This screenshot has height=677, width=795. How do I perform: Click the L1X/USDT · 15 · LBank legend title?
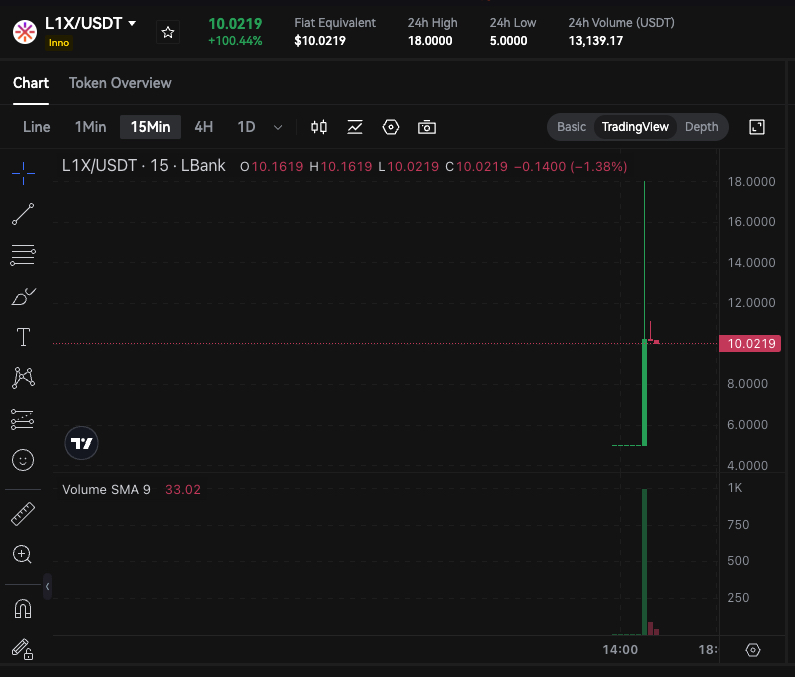143,166
